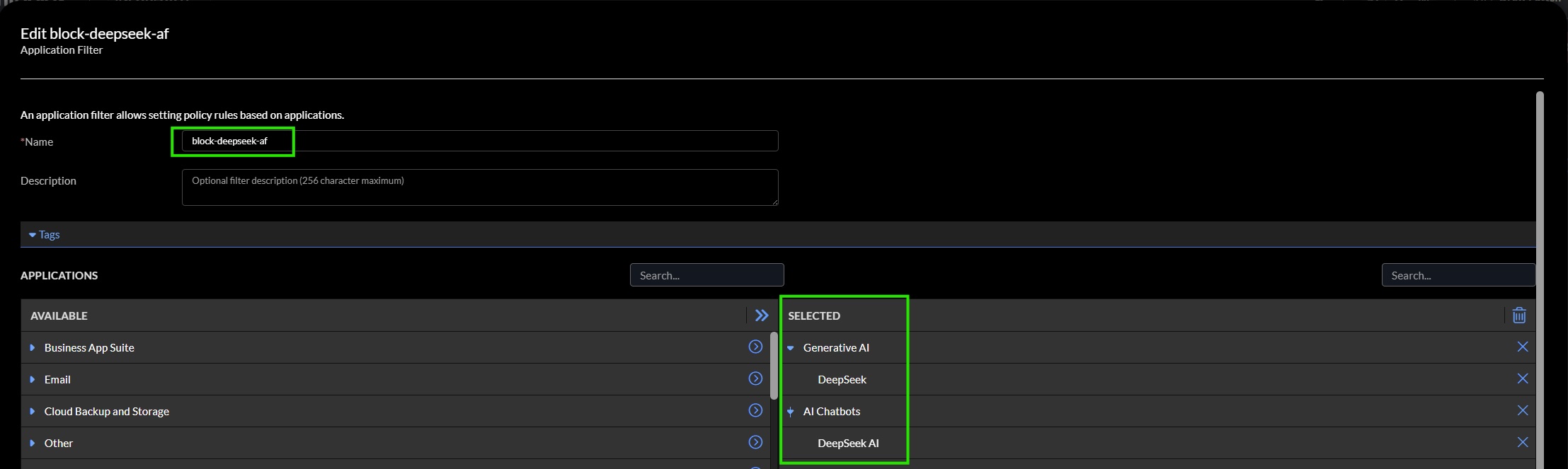
Task: Delete all selected applications with trash icon
Action: 1519,315
